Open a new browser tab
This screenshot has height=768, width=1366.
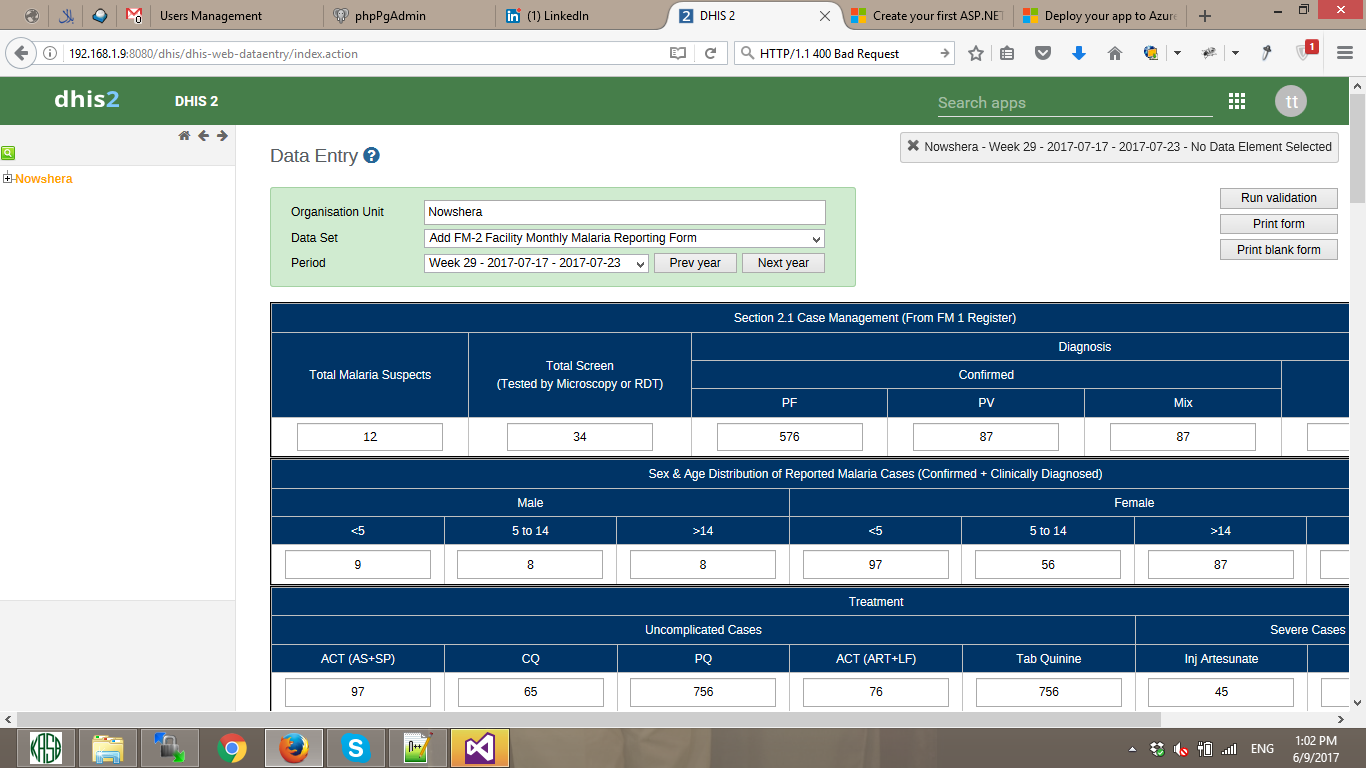pyautogui.click(x=1205, y=16)
